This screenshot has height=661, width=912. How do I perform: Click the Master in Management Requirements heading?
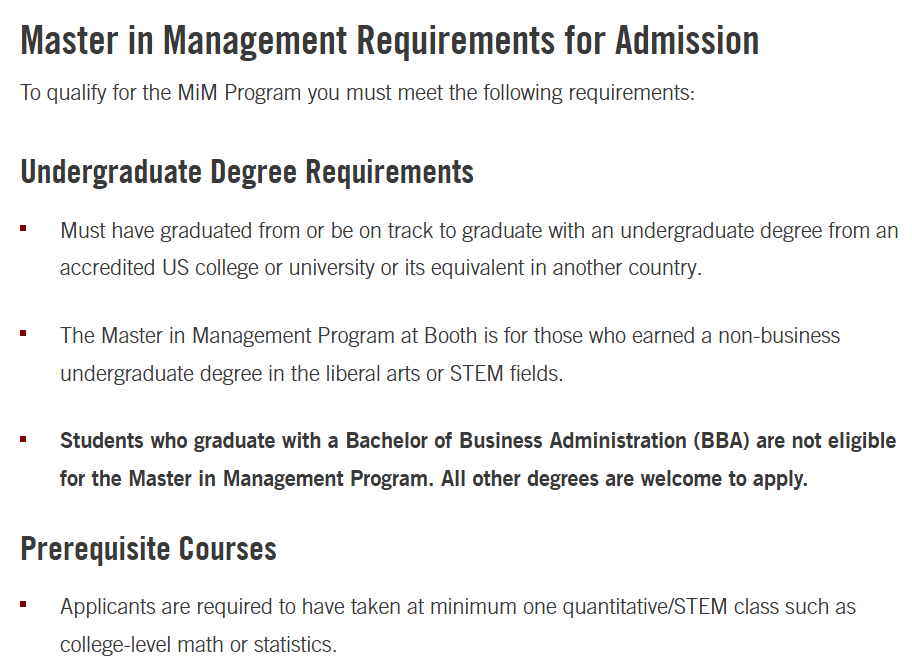390,41
